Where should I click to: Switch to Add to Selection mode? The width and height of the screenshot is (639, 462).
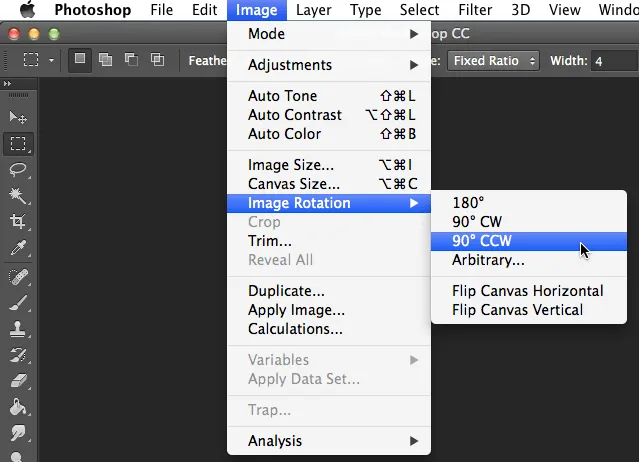[x=105, y=60]
